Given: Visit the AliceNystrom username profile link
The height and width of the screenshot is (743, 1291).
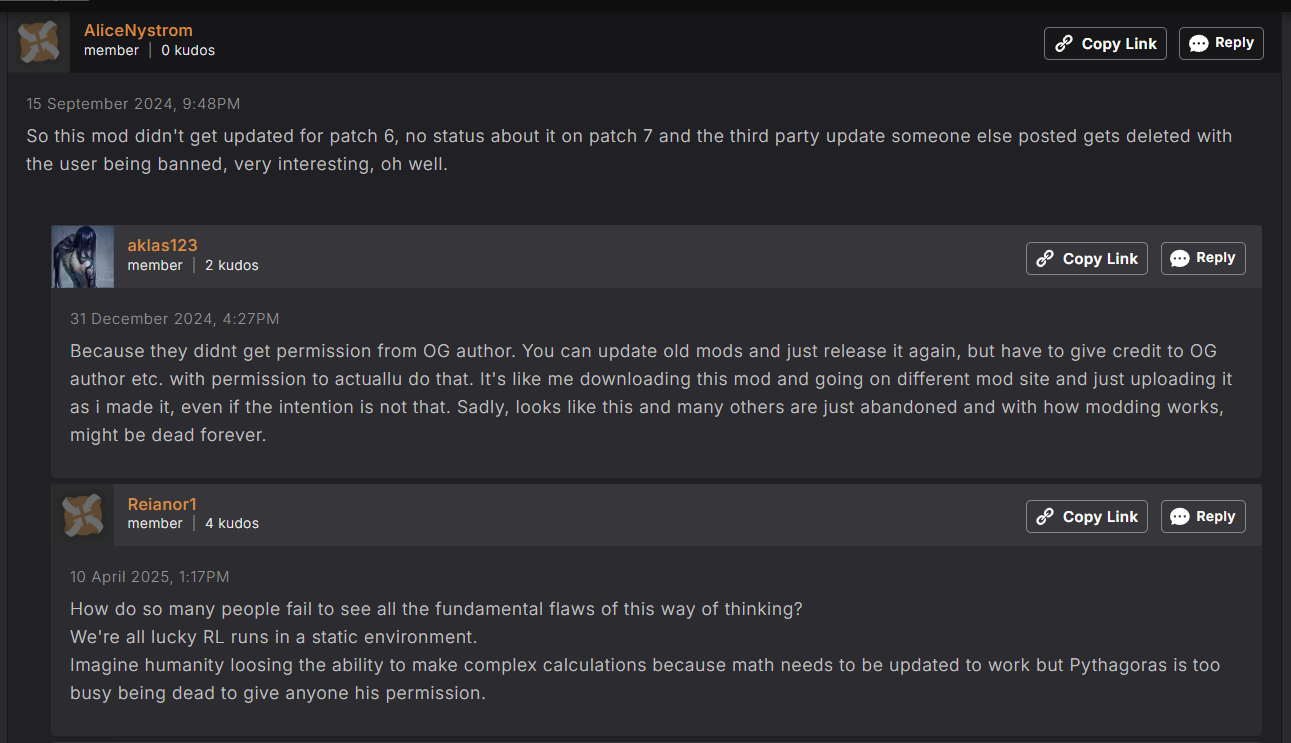Looking at the screenshot, I should coord(138,30).
